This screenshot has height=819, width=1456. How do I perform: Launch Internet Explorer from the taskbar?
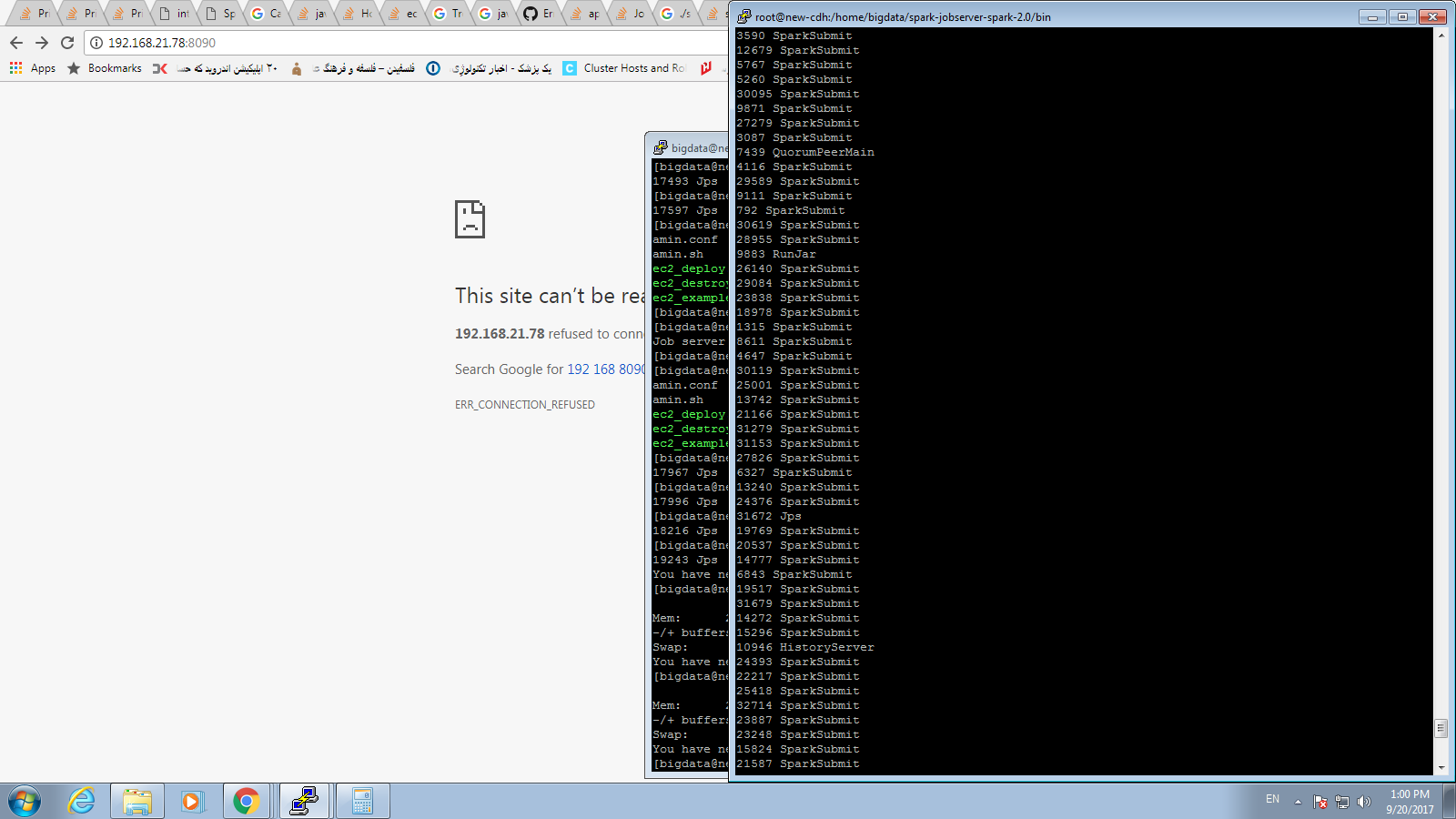click(x=81, y=801)
